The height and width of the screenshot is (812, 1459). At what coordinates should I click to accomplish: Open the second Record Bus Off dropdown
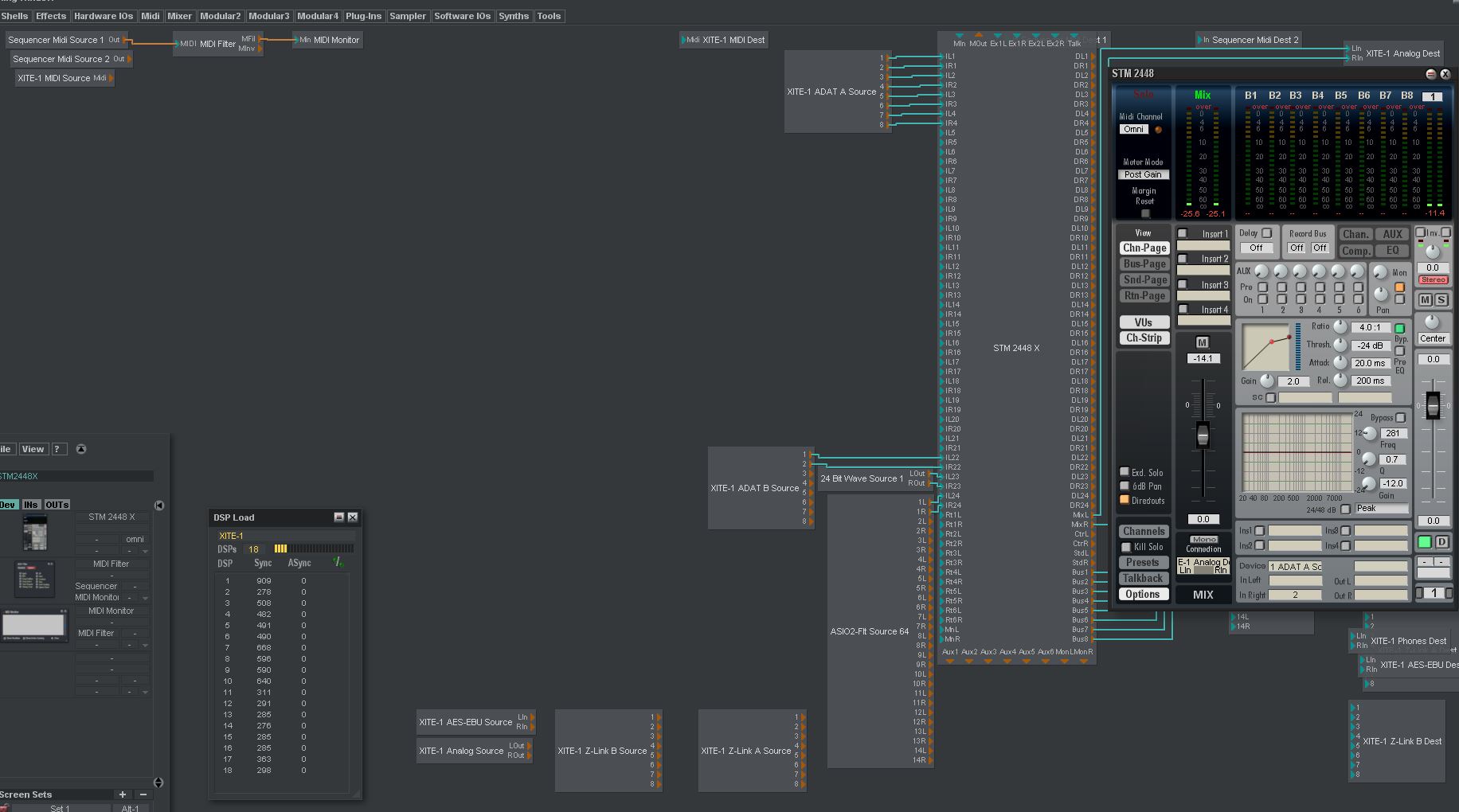point(1320,248)
